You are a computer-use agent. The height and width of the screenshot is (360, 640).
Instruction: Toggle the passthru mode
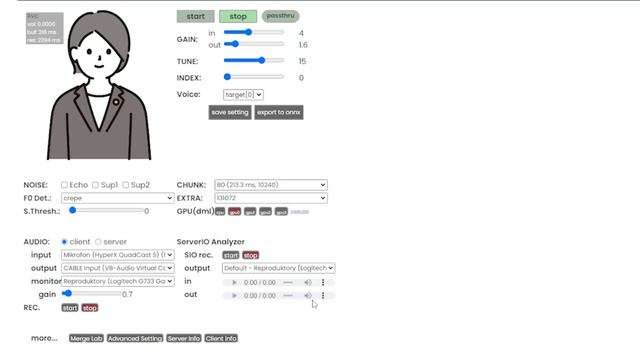click(280, 16)
